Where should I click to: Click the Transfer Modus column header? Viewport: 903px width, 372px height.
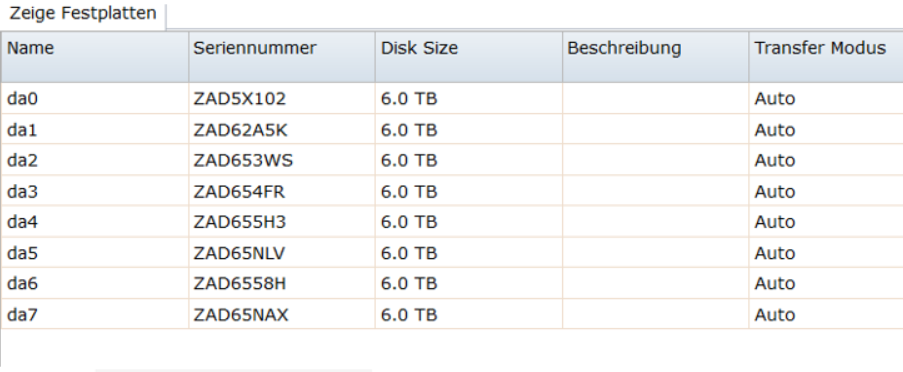click(826, 56)
